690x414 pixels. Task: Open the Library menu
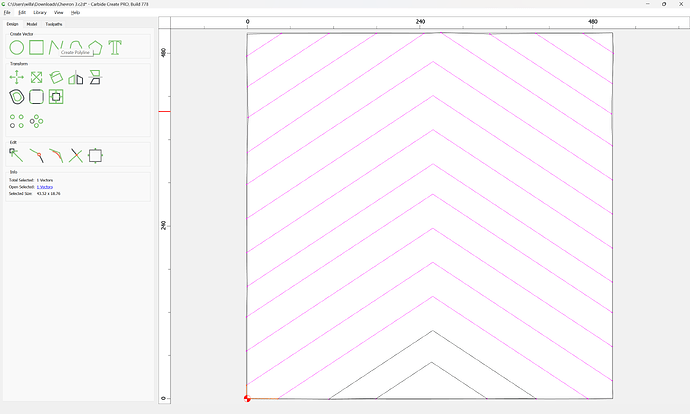(x=40, y=13)
